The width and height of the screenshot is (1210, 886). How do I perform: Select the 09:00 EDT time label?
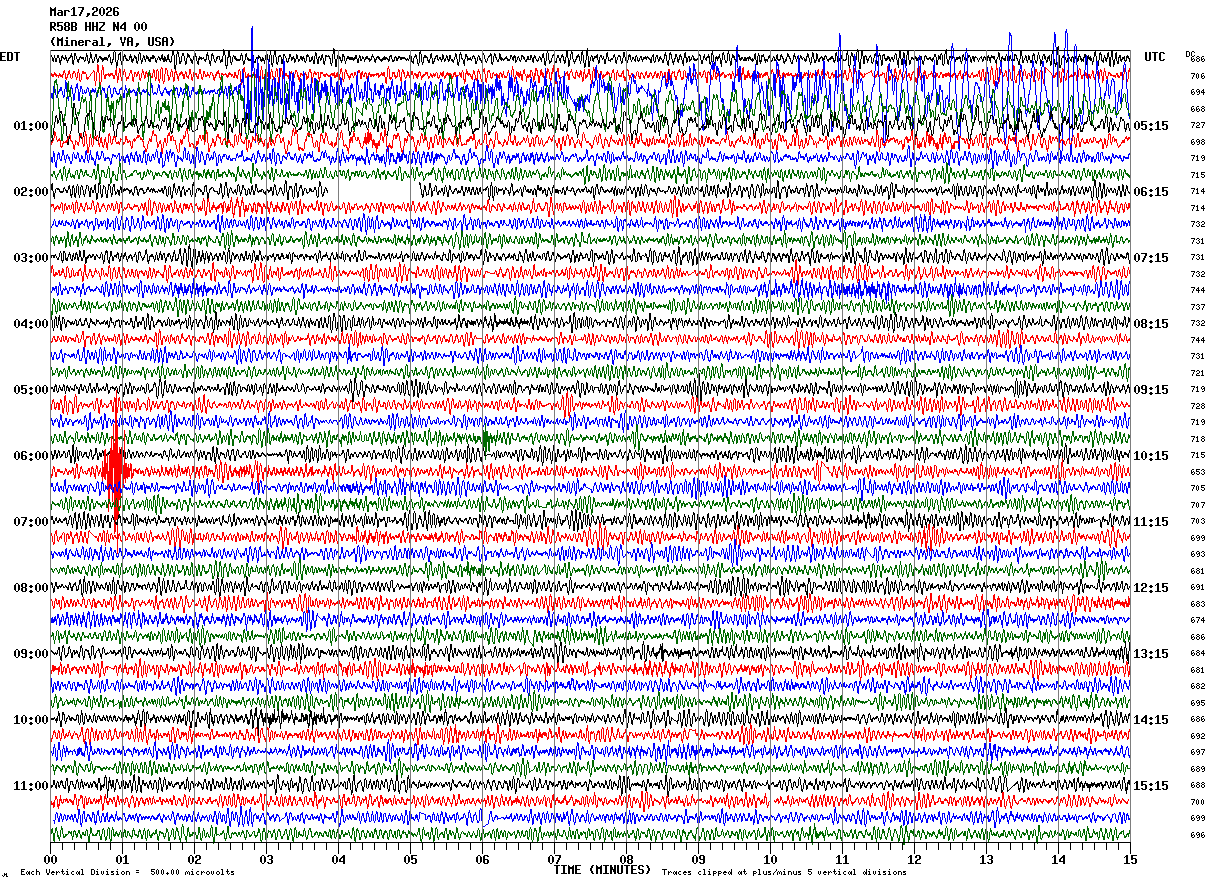[31, 654]
